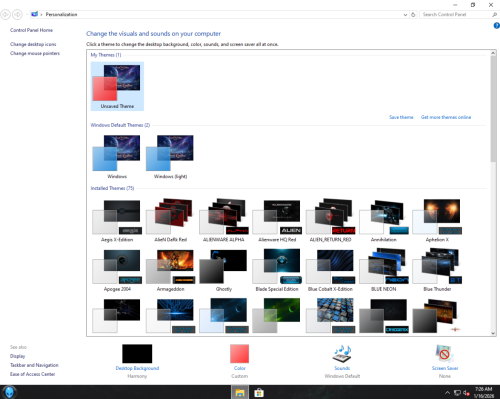Click the theme list scroll-up arrow
This screenshot has width=500, height=399.
coord(493,53)
